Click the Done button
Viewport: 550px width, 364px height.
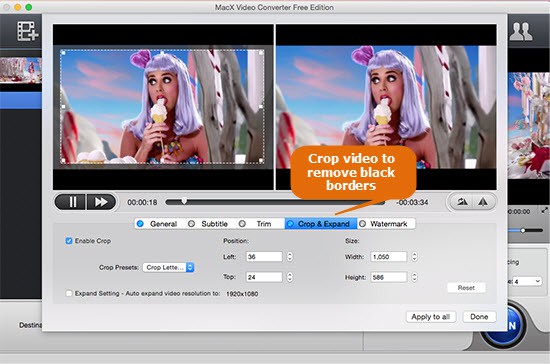click(479, 317)
